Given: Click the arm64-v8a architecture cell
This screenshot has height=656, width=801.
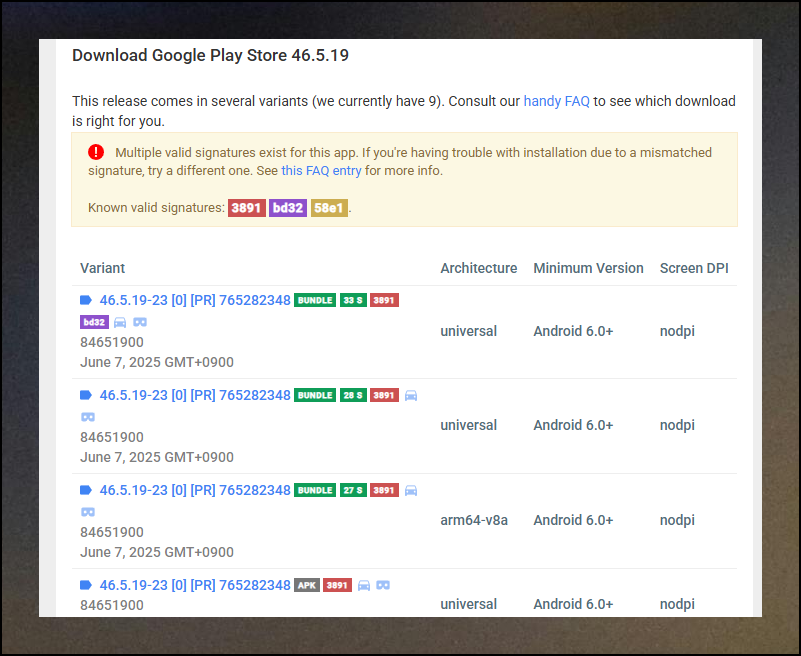Looking at the screenshot, I should click(474, 520).
